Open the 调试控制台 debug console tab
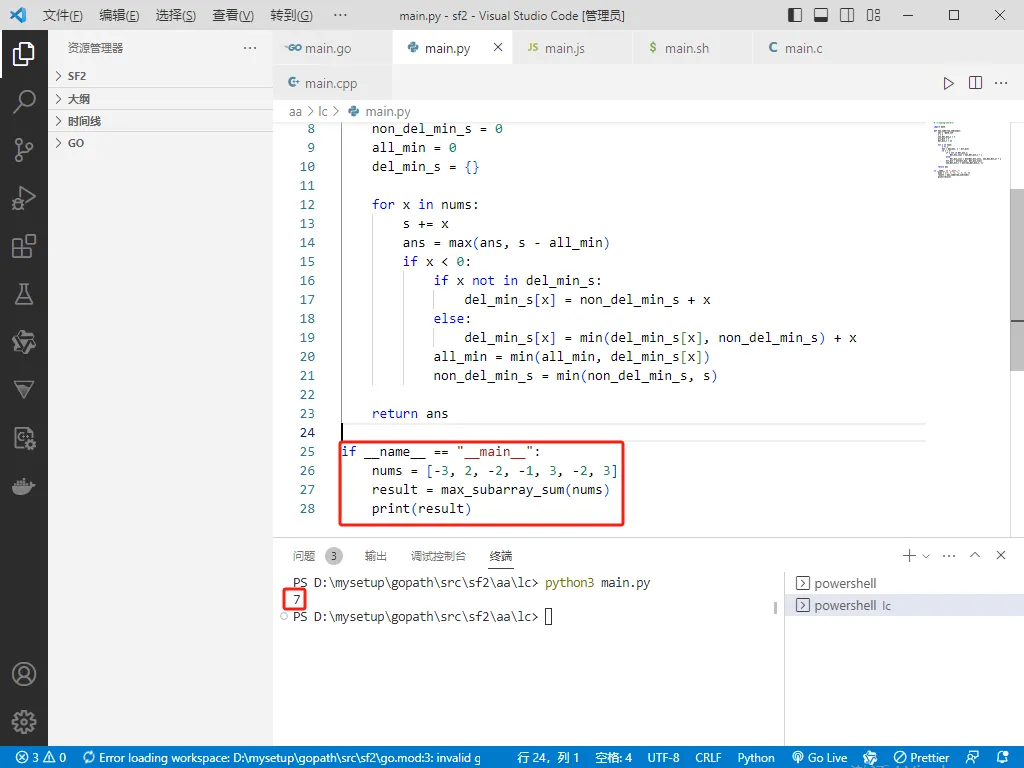The width and height of the screenshot is (1024, 768). pos(438,556)
